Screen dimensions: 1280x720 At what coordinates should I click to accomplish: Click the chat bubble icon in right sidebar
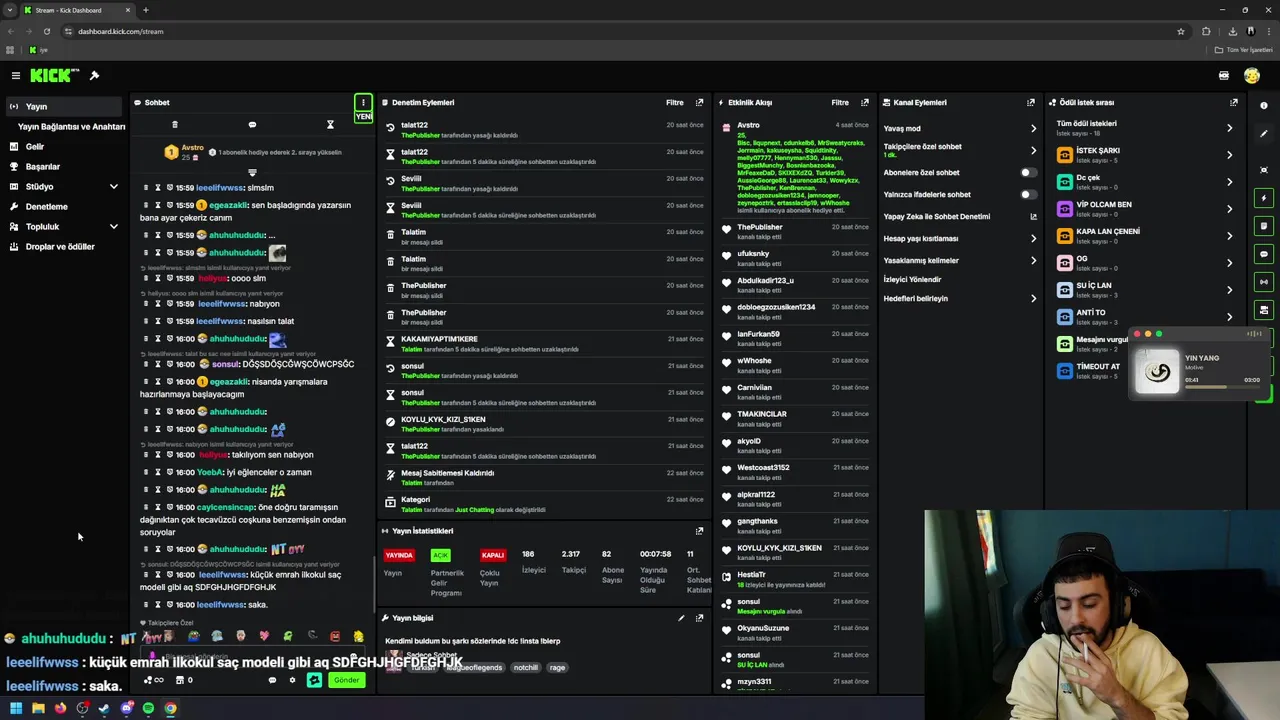[1264, 254]
